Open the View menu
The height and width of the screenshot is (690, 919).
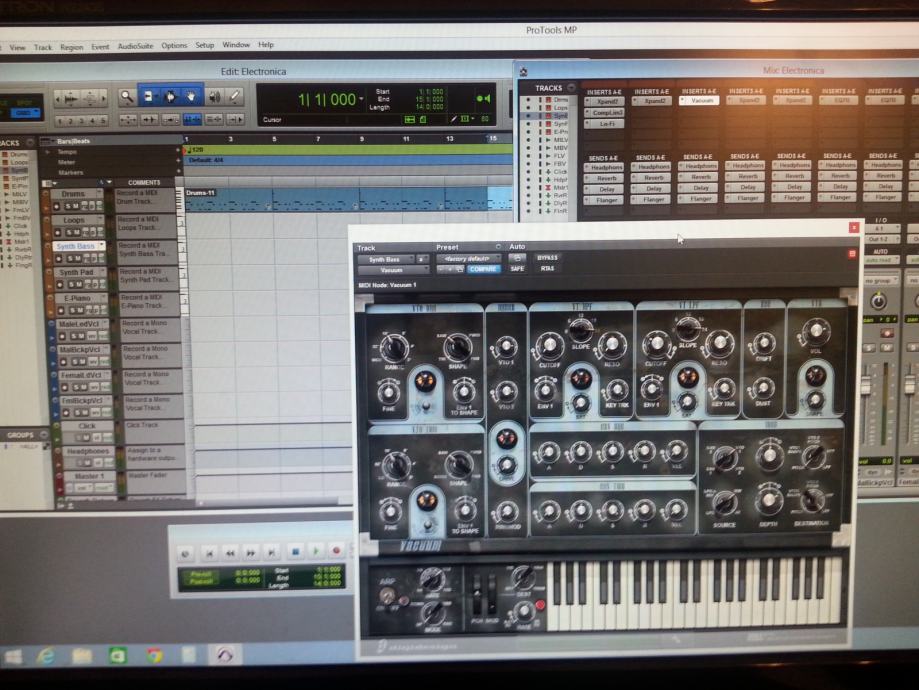click(x=18, y=47)
